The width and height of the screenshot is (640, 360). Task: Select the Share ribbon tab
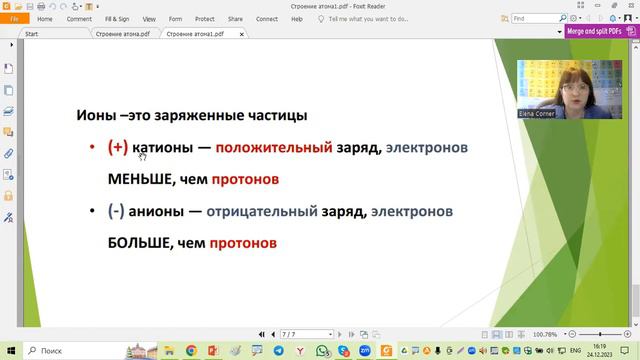(x=235, y=19)
